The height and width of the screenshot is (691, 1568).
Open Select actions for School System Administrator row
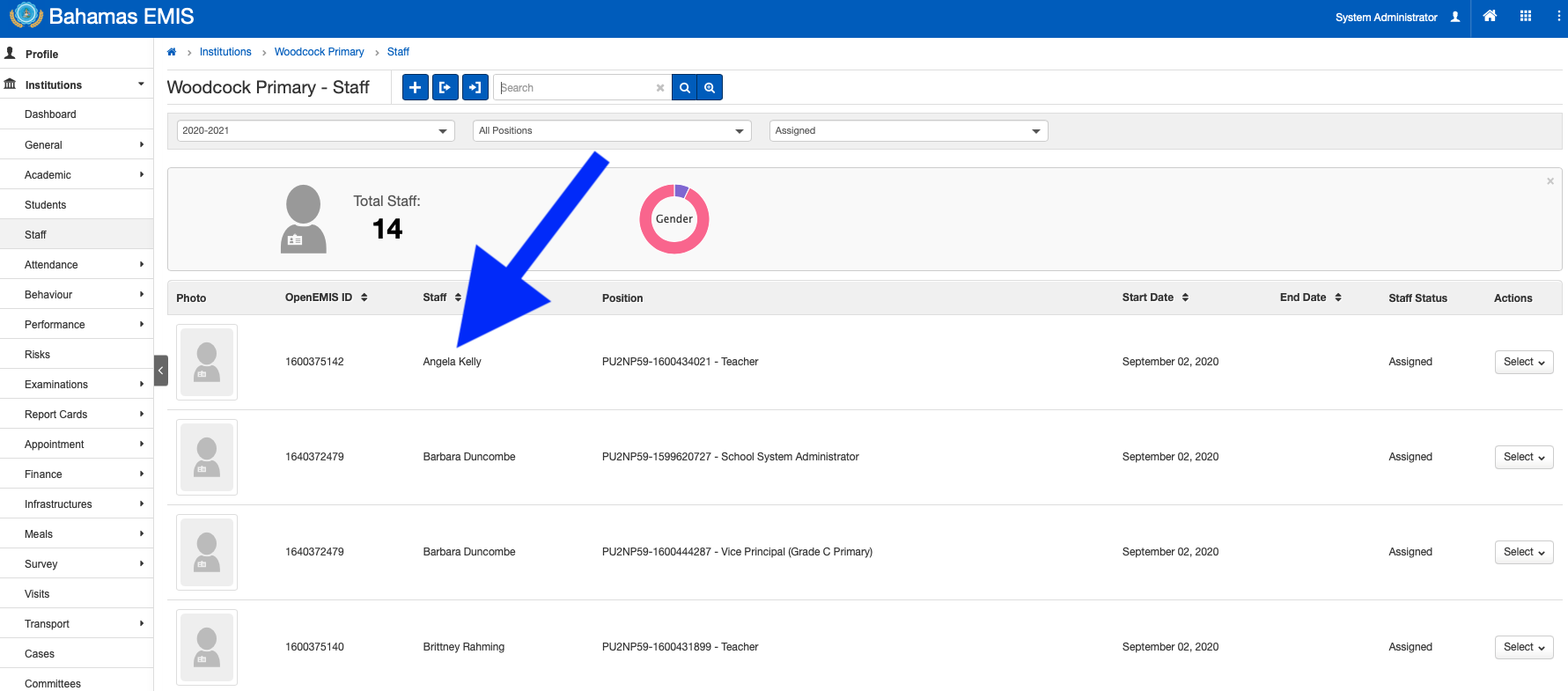(x=1524, y=457)
